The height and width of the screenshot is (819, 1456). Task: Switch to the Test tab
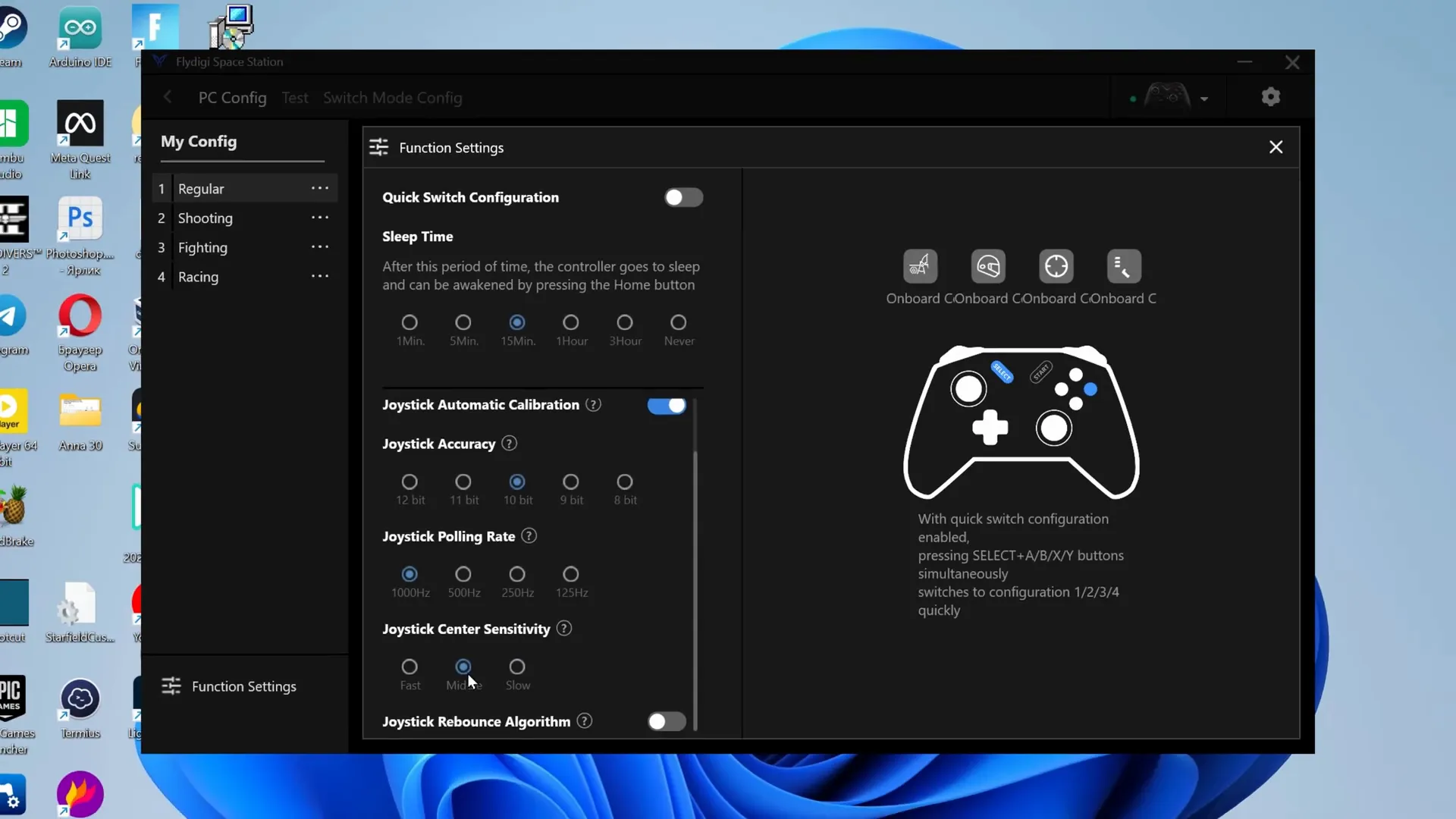click(x=295, y=98)
